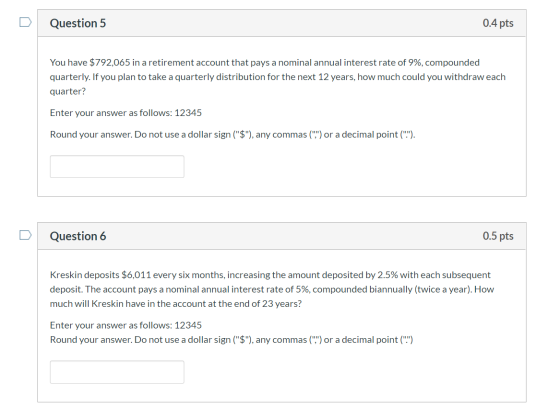Screen dimensions: 560x410
Task: Click the Question 5 answer input box
Action: click(x=117, y=166)
